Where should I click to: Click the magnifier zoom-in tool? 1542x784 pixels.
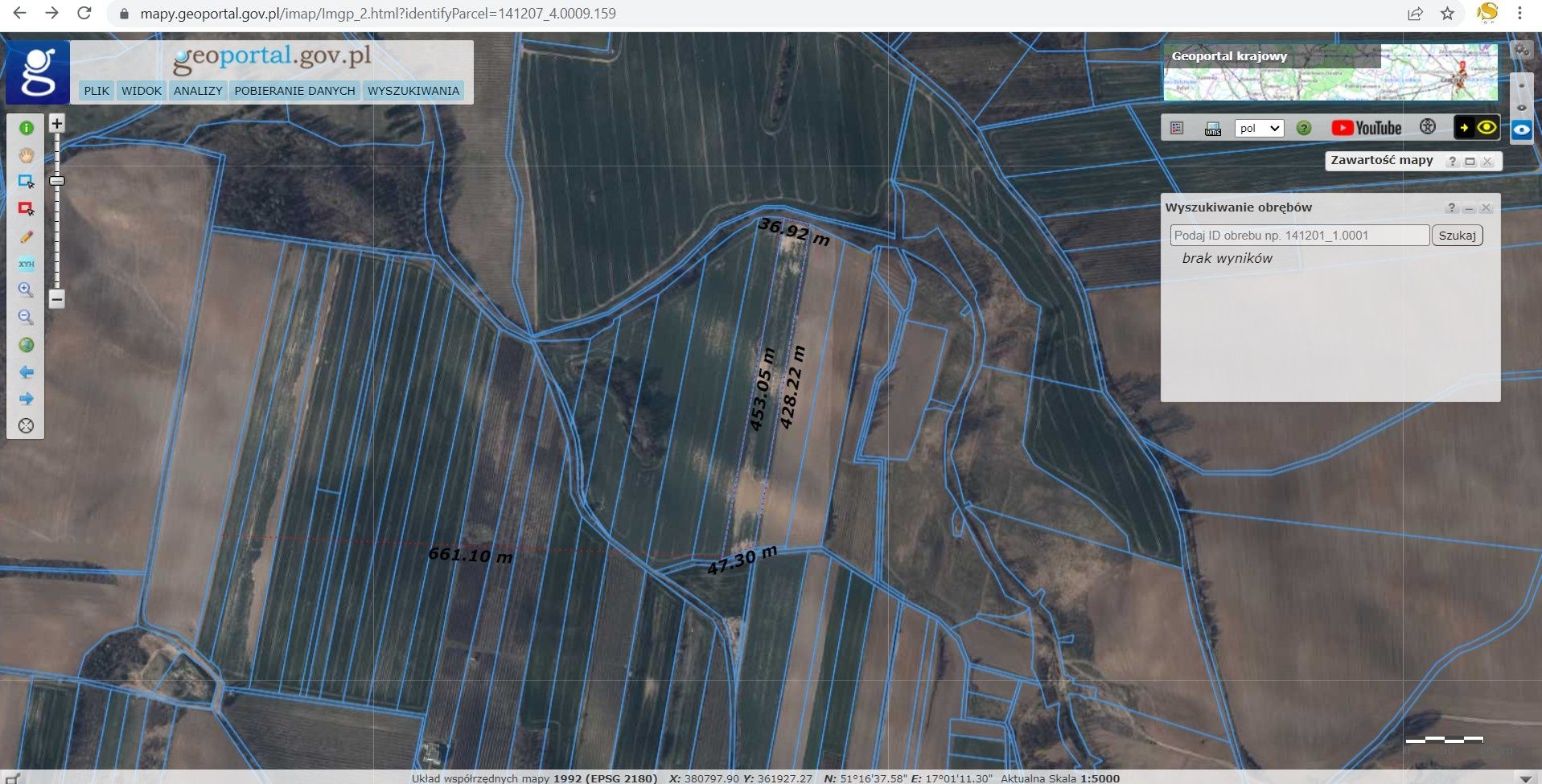click(x=26, y=290)
